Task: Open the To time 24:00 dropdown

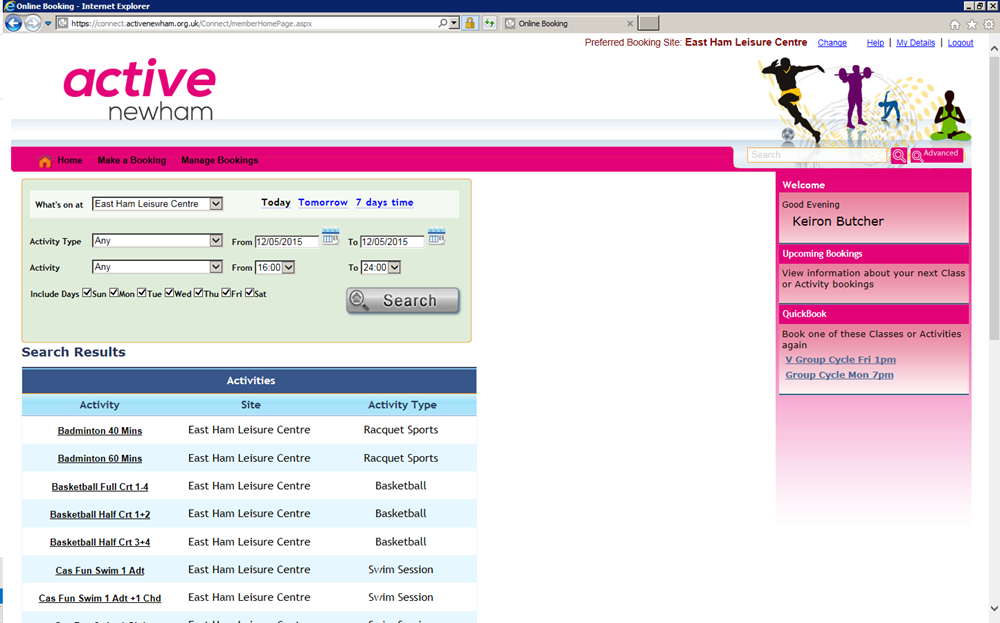Action: 380,267
